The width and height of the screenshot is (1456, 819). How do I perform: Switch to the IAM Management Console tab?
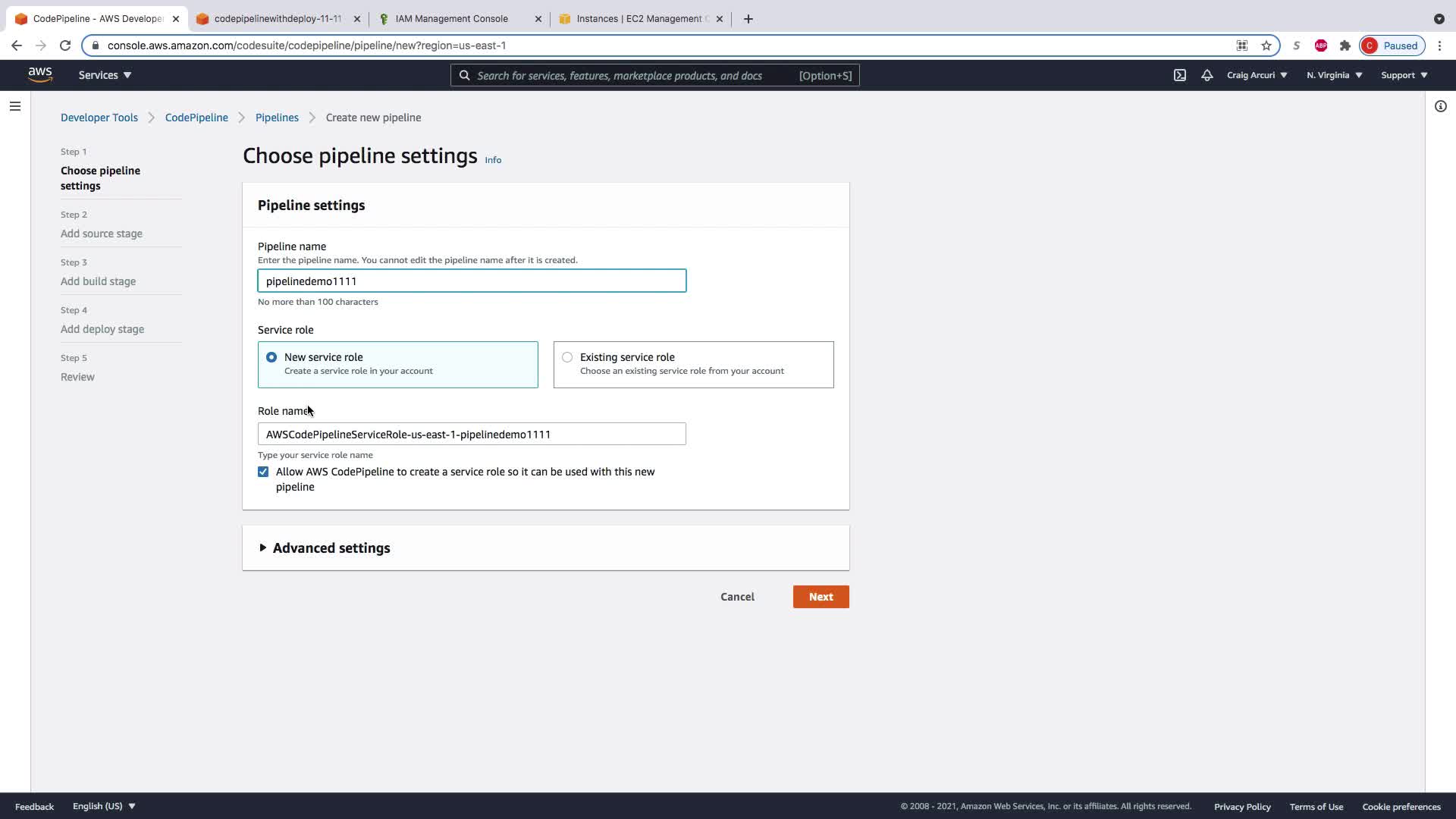pos(451,19)
